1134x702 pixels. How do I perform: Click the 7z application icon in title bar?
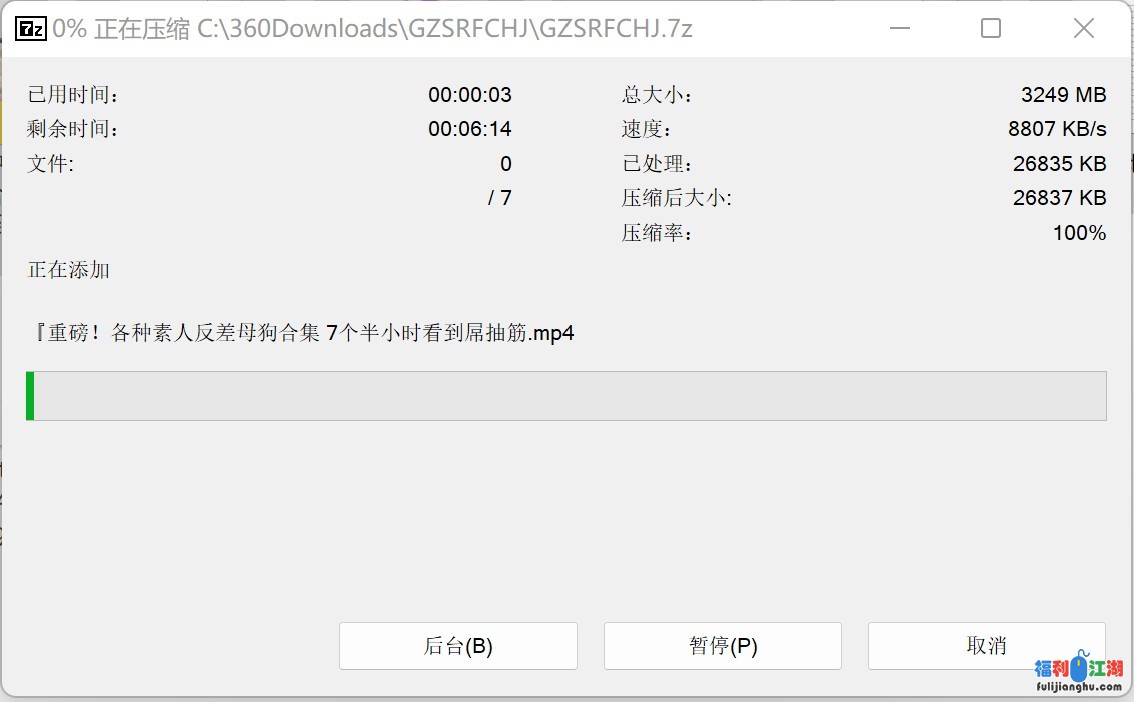(x=30, y=29)
